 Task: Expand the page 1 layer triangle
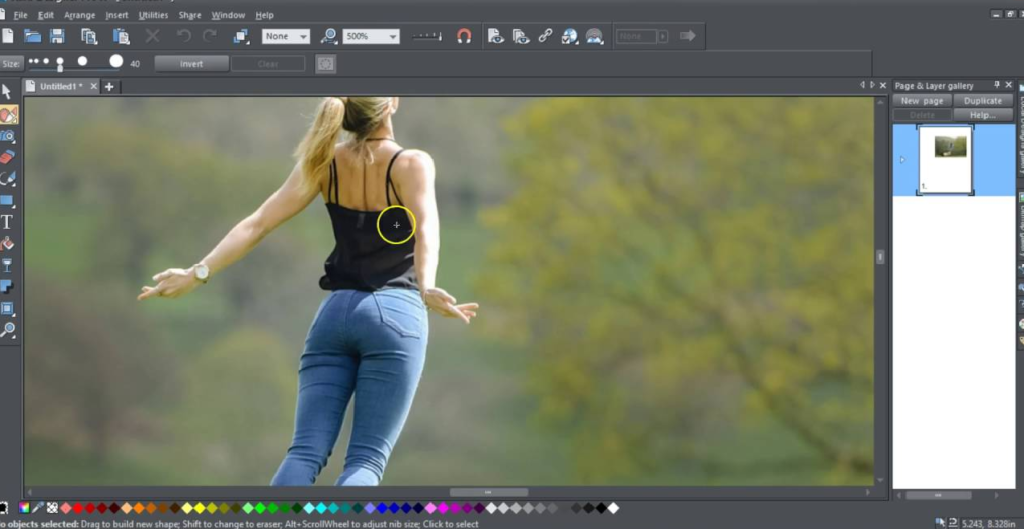(x=903, y=159)
